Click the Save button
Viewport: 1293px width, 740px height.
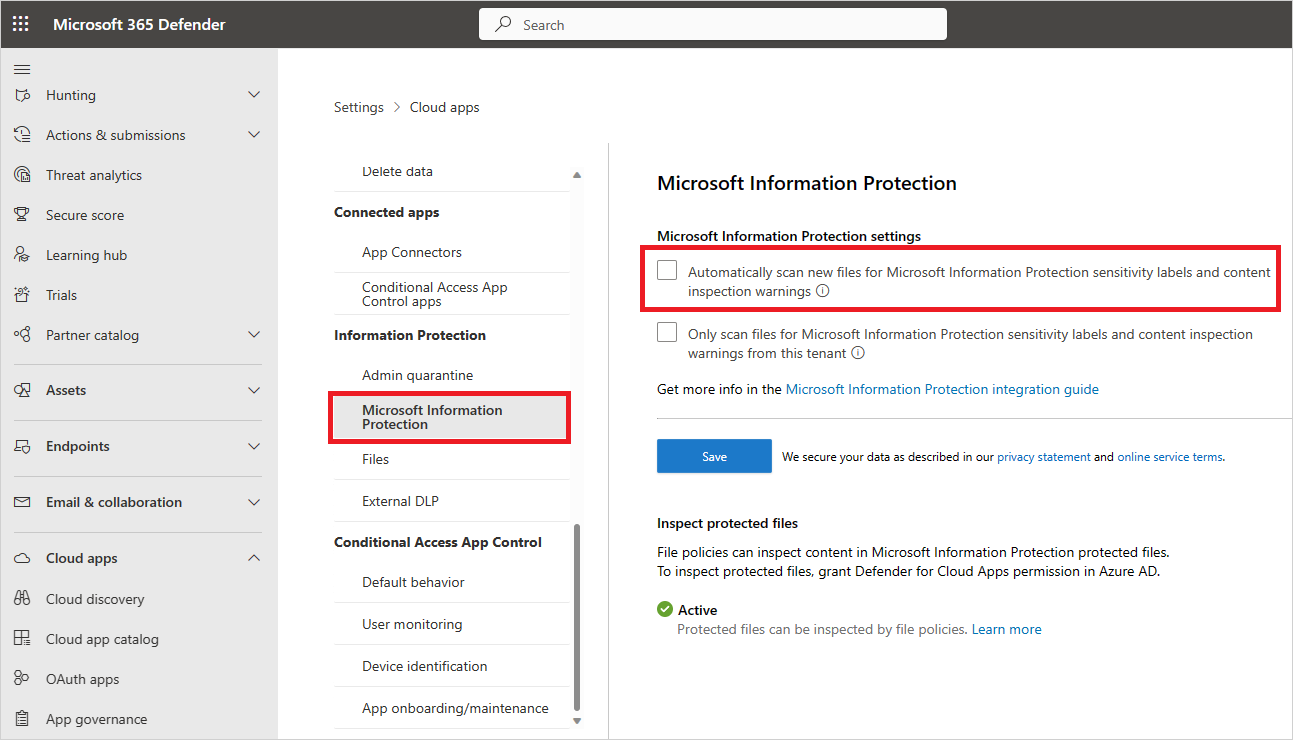pyautogui.click(x=713, y=455)
